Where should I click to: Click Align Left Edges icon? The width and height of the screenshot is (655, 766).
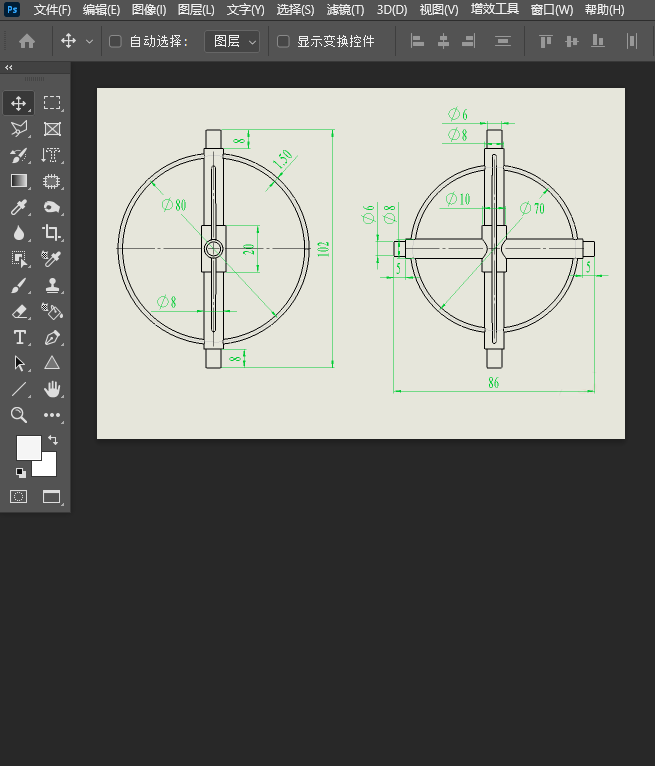click(417, 41)
